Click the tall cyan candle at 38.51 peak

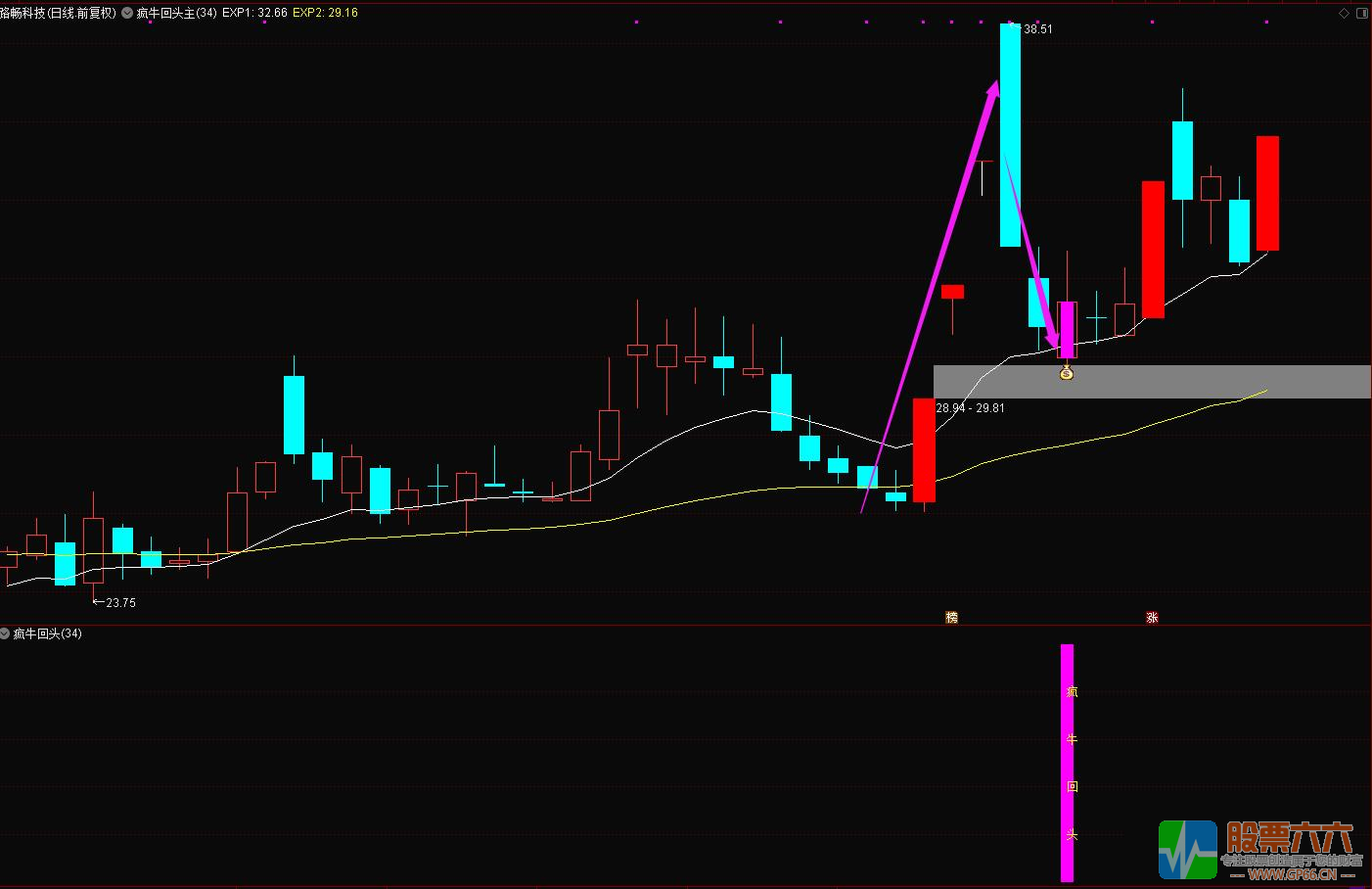point(1010,135)
